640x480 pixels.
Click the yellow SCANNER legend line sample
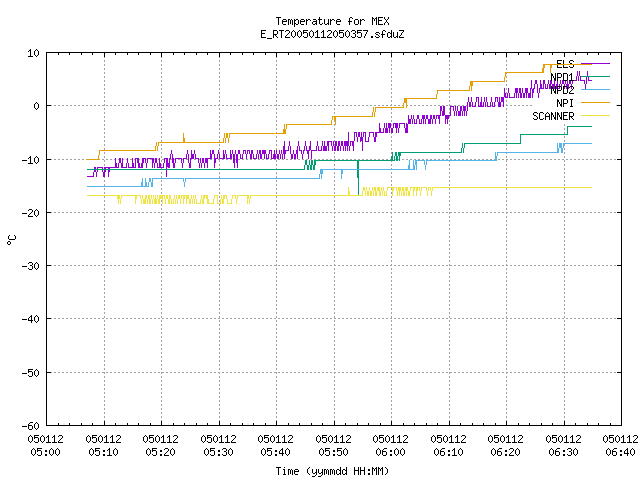point(595,116)
